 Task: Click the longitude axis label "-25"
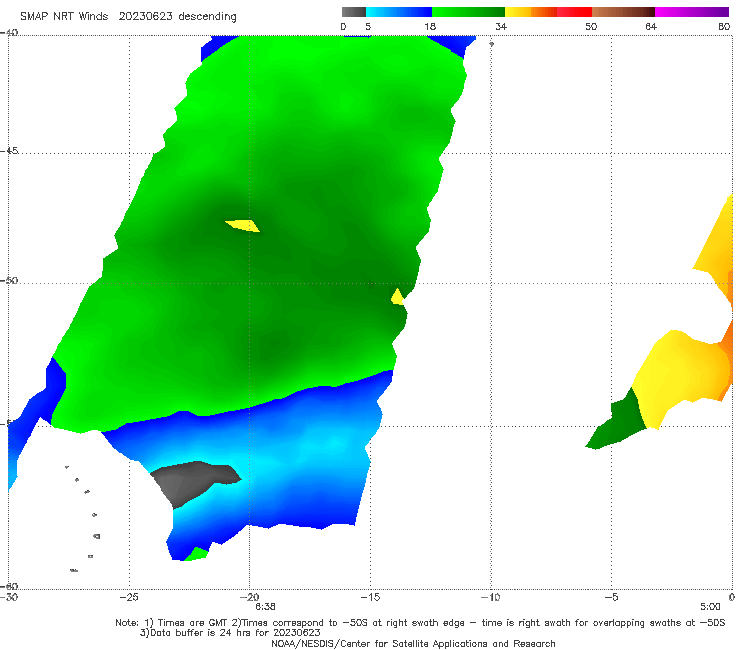point(129,597)
